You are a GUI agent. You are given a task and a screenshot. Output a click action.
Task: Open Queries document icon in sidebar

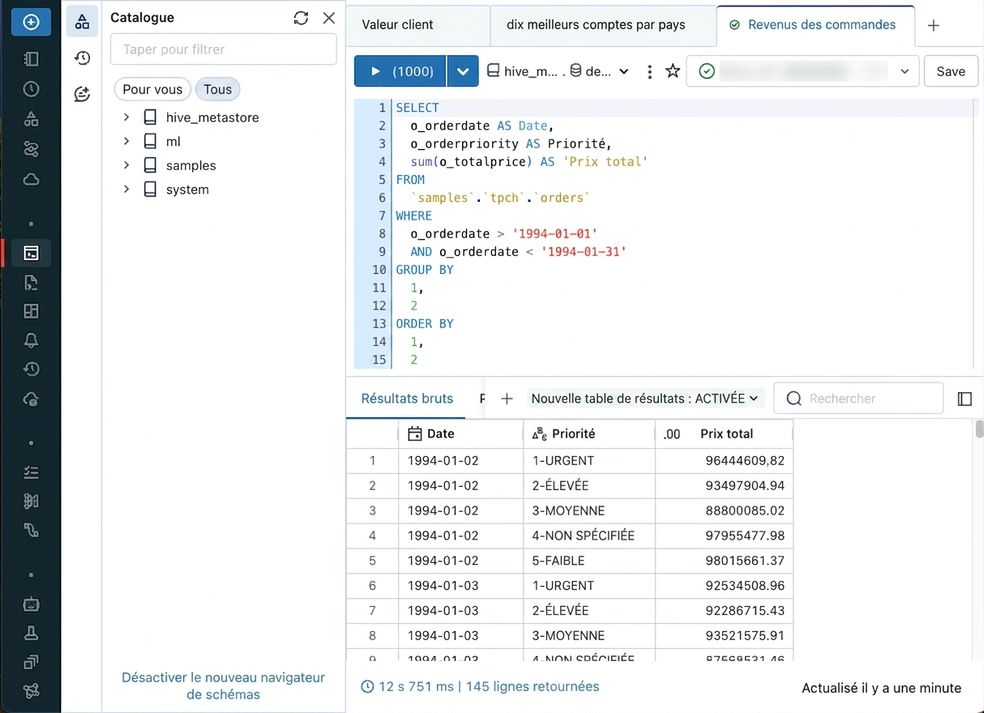click(x=31, y=282)
